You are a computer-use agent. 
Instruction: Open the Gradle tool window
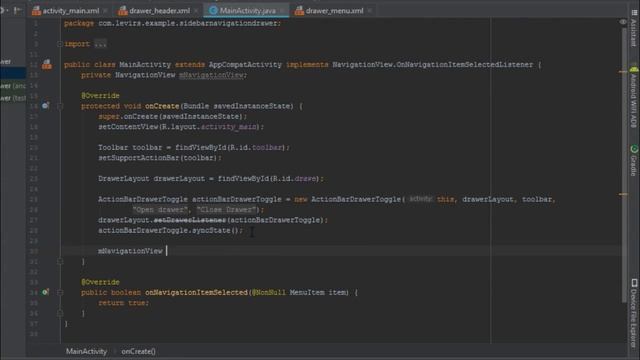[x=633, y=161]
